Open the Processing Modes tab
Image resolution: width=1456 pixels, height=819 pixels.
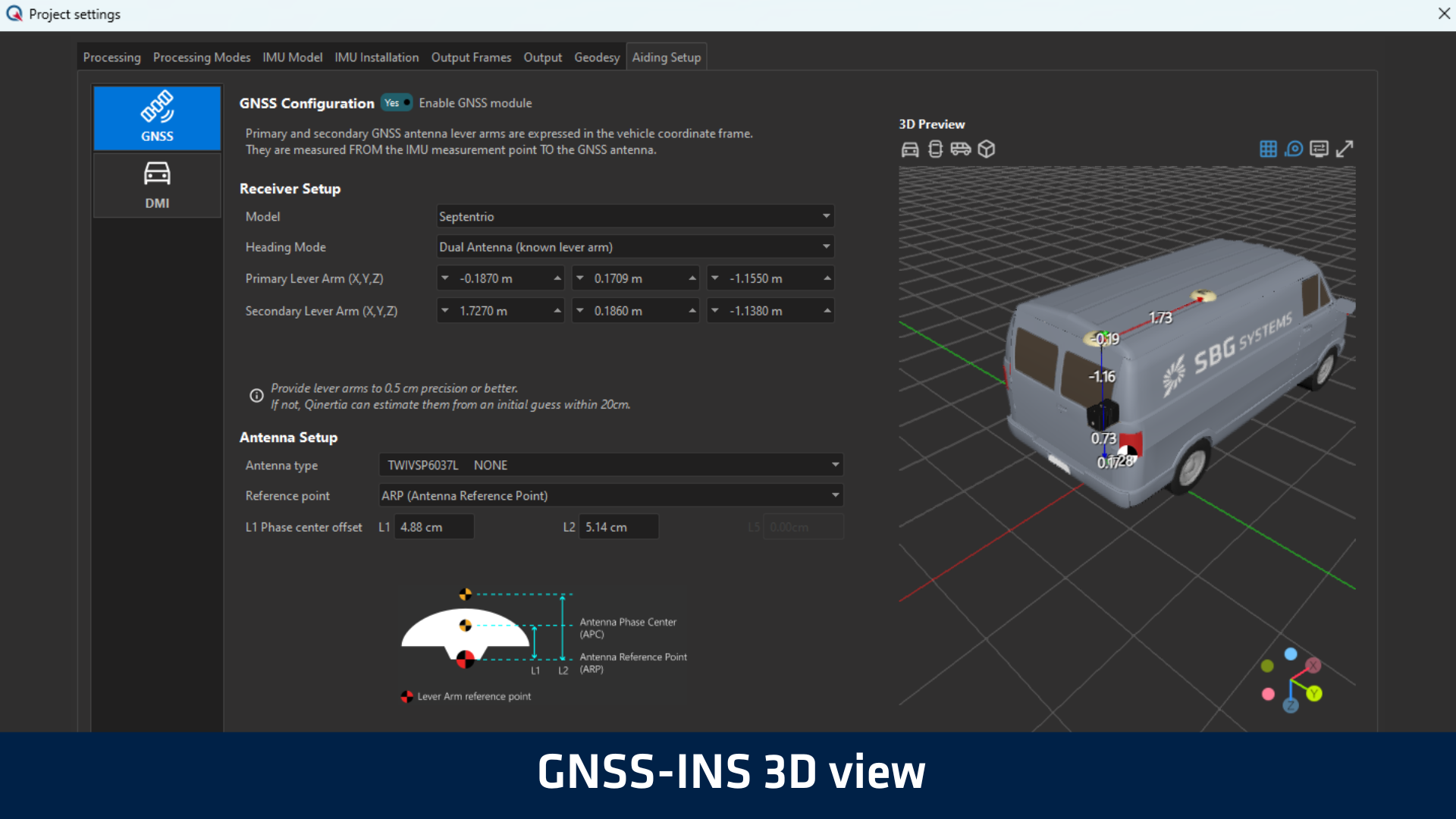coord(202,57)
